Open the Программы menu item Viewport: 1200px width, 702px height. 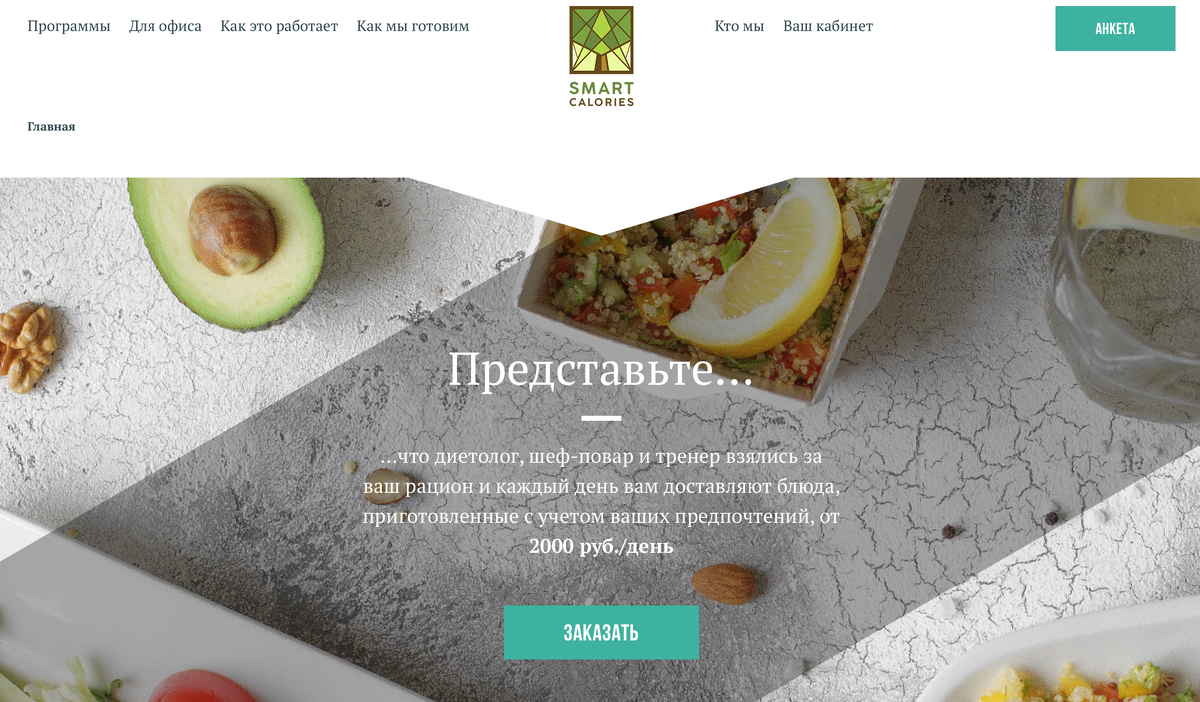[x=69, y=26]
